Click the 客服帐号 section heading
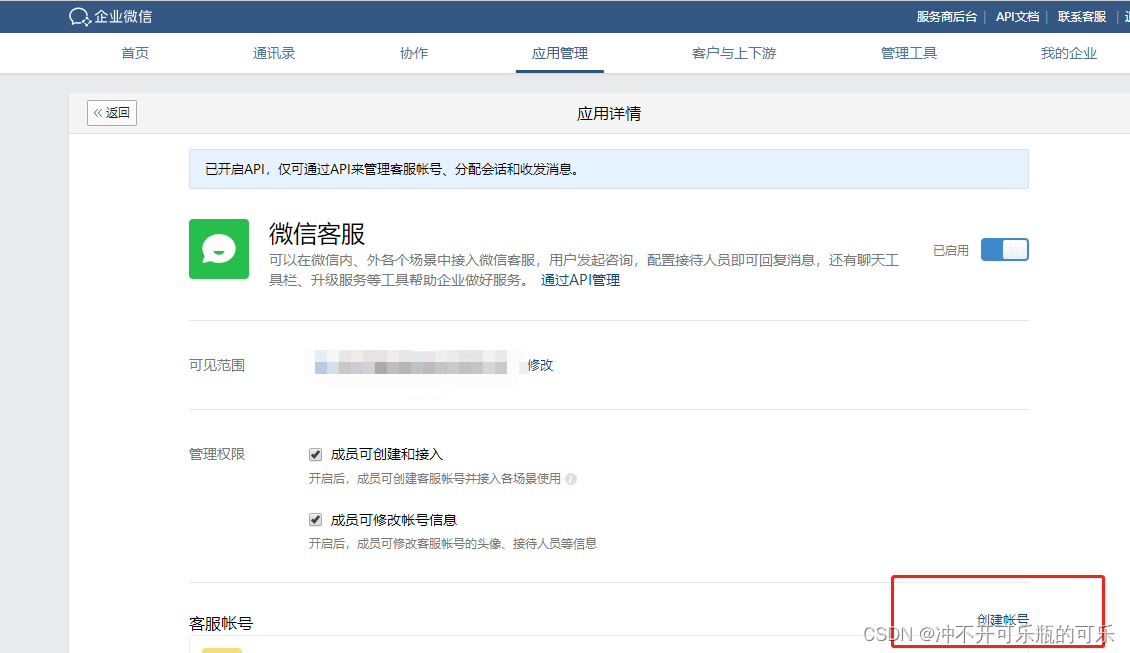1130x653 pixels. tap(221, 623)
